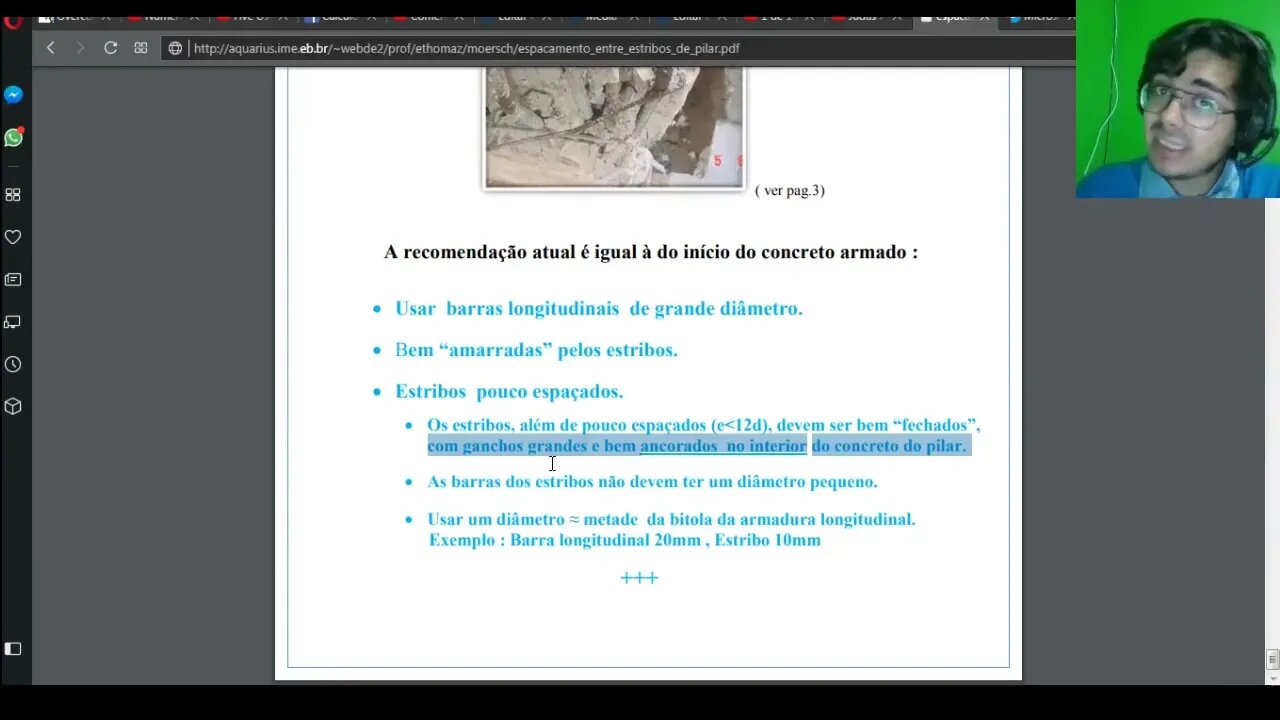Open Speed Dial from the sidebar
Screen dimensions: 1280x720
pos(13,195)
